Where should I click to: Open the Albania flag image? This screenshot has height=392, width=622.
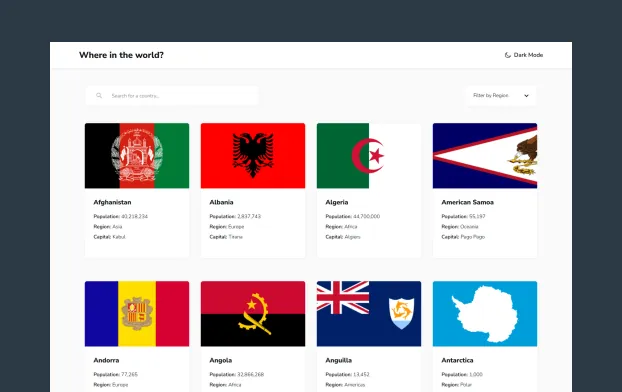click(x=253, y=156)
